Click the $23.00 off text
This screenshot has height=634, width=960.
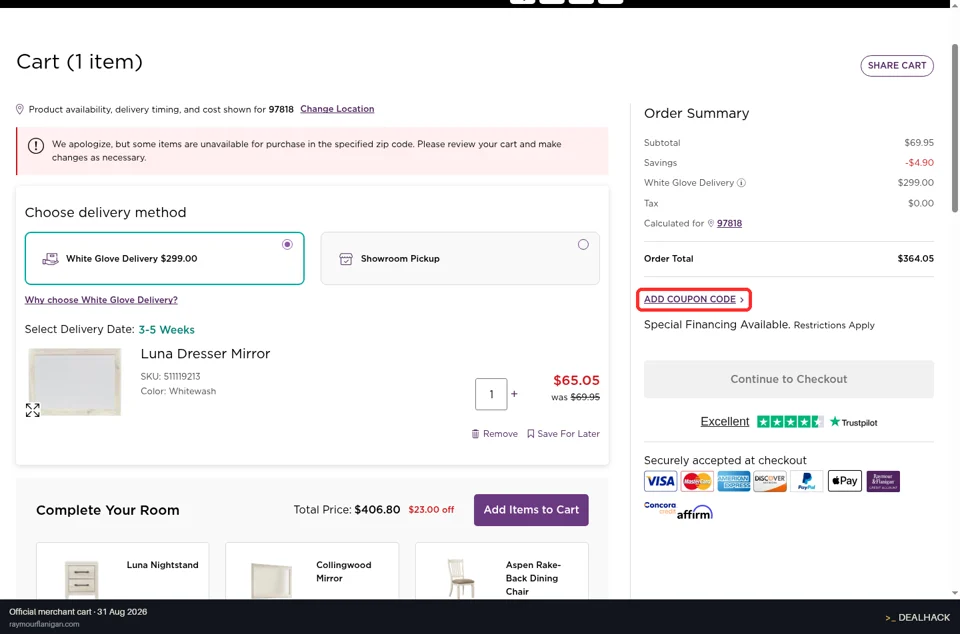(431, 510)
